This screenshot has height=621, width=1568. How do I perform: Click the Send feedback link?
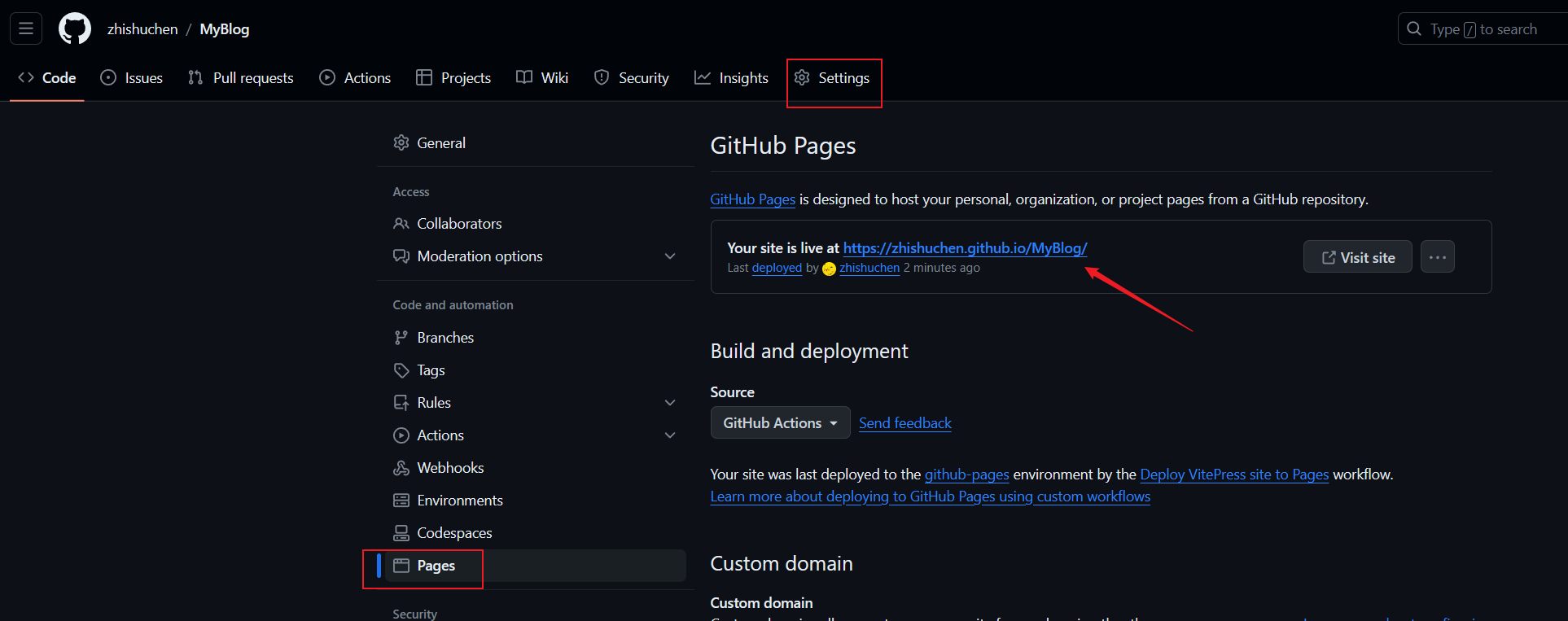(904, 423)
